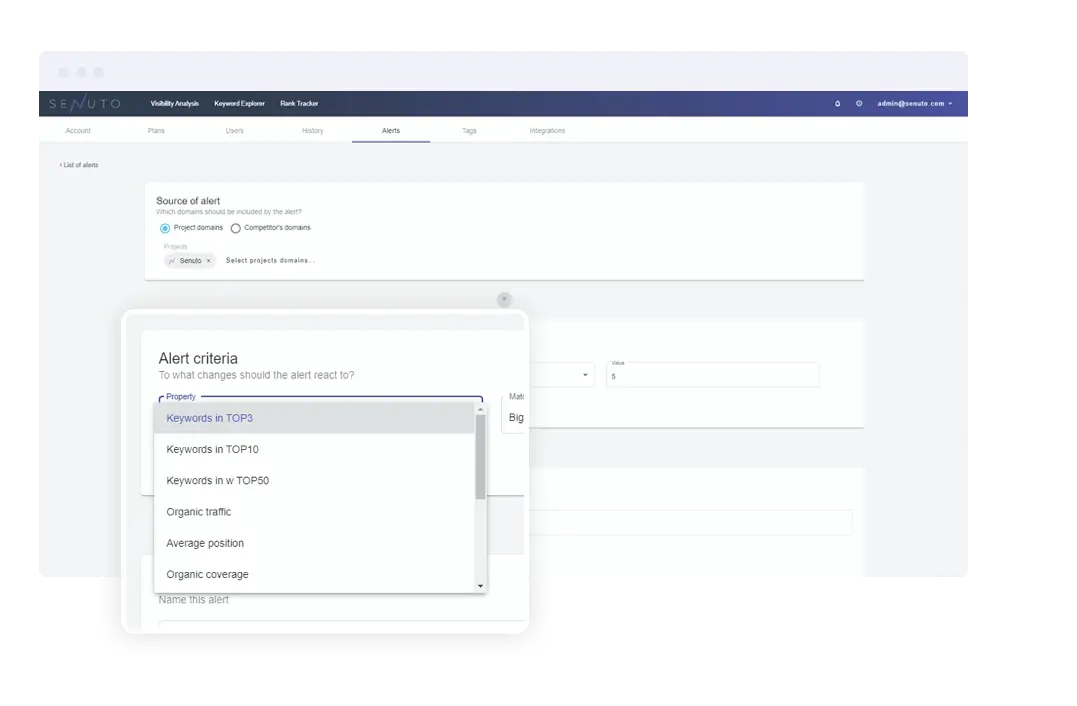Open the Property dropdown field
1077x706 pixels.
click(321, 398)
